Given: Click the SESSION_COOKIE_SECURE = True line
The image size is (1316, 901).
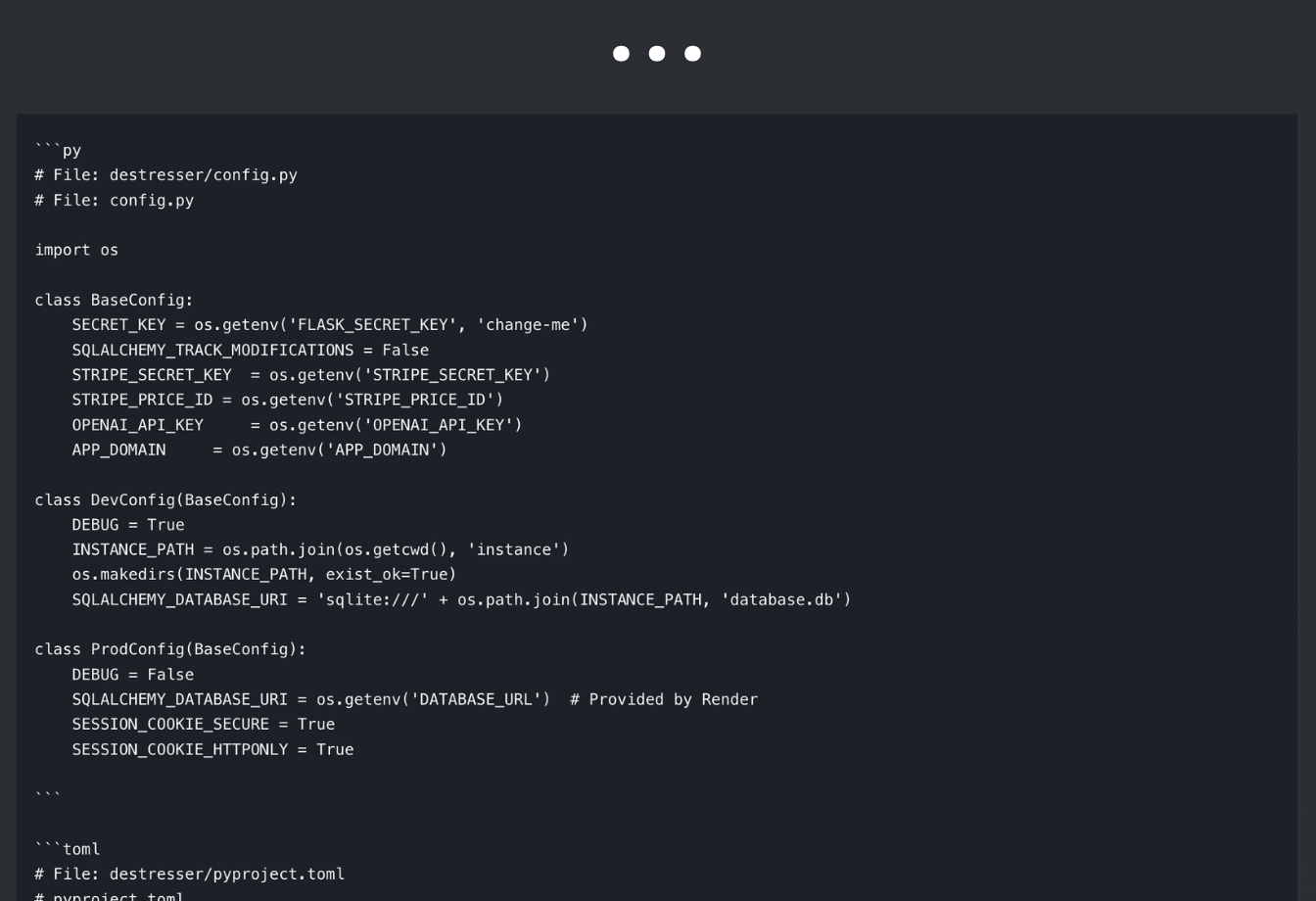Looking at the screenshot, I should coord(204,725).
